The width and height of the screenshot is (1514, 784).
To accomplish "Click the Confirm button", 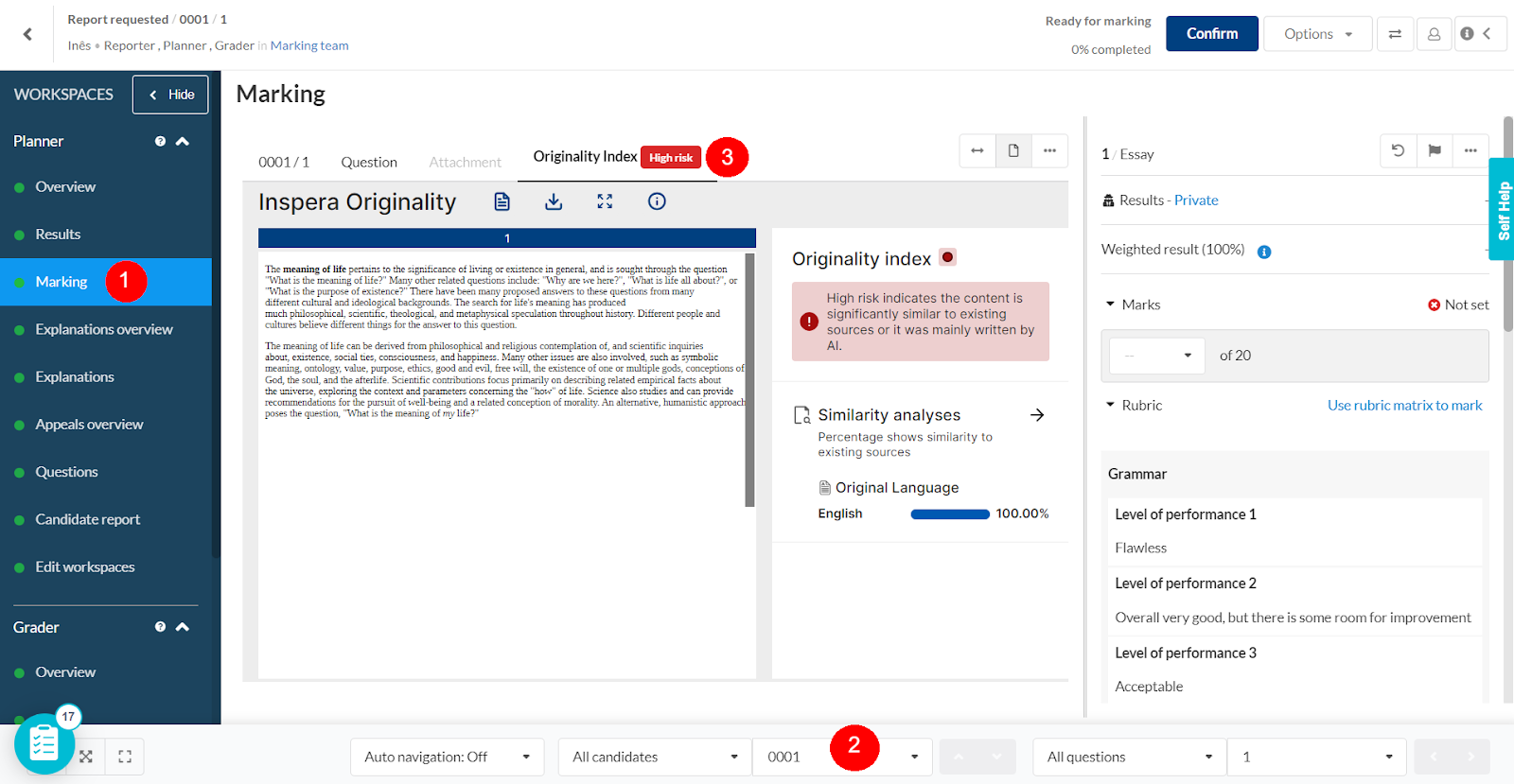I will tap(1212, 34).
